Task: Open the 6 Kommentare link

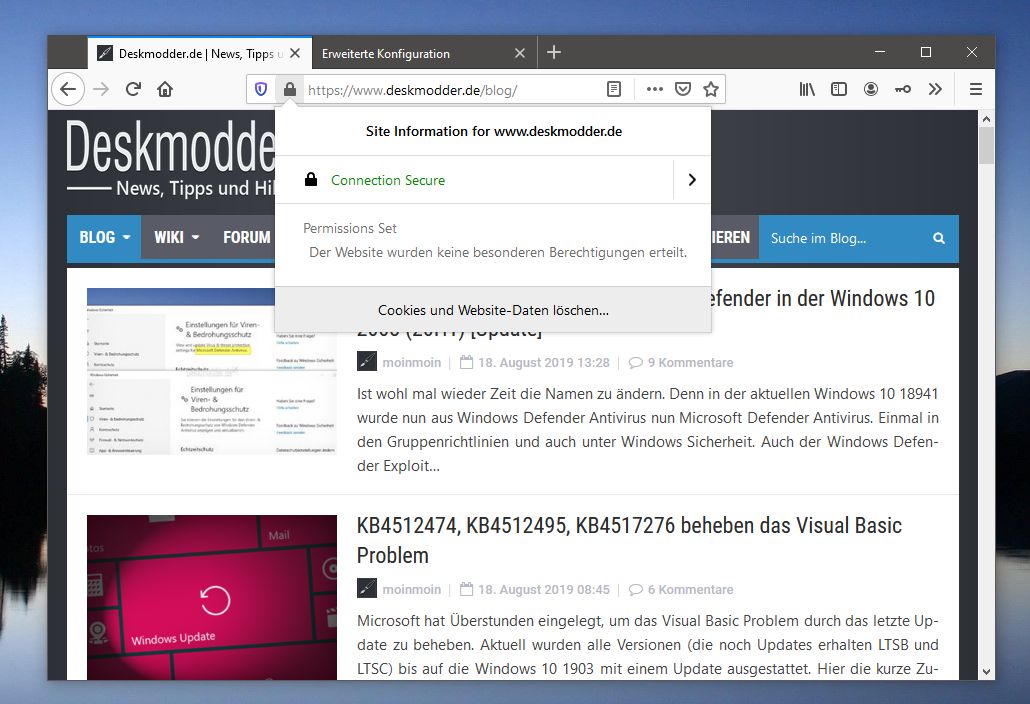Action: pos(690,590)
